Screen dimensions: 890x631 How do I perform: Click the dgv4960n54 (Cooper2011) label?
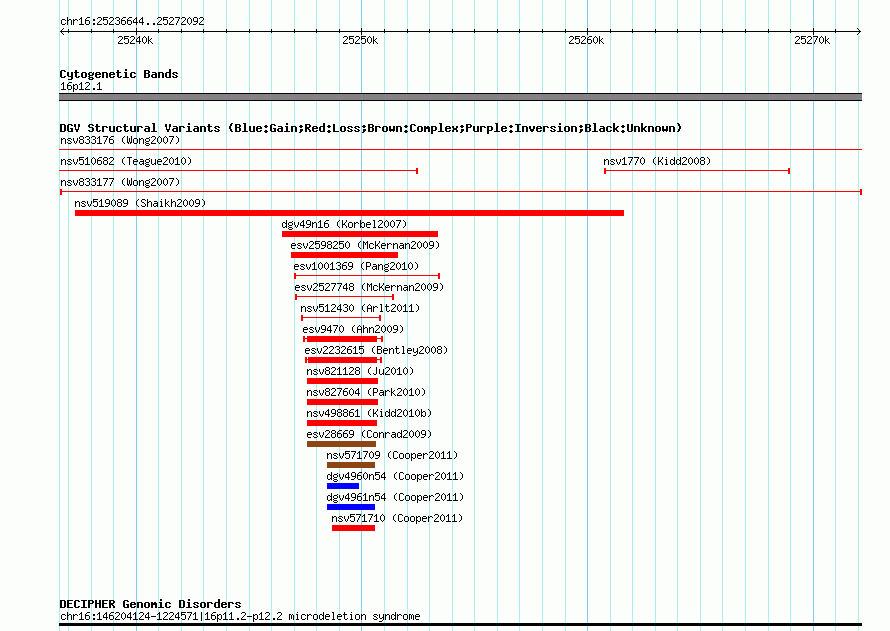point(395,476)
